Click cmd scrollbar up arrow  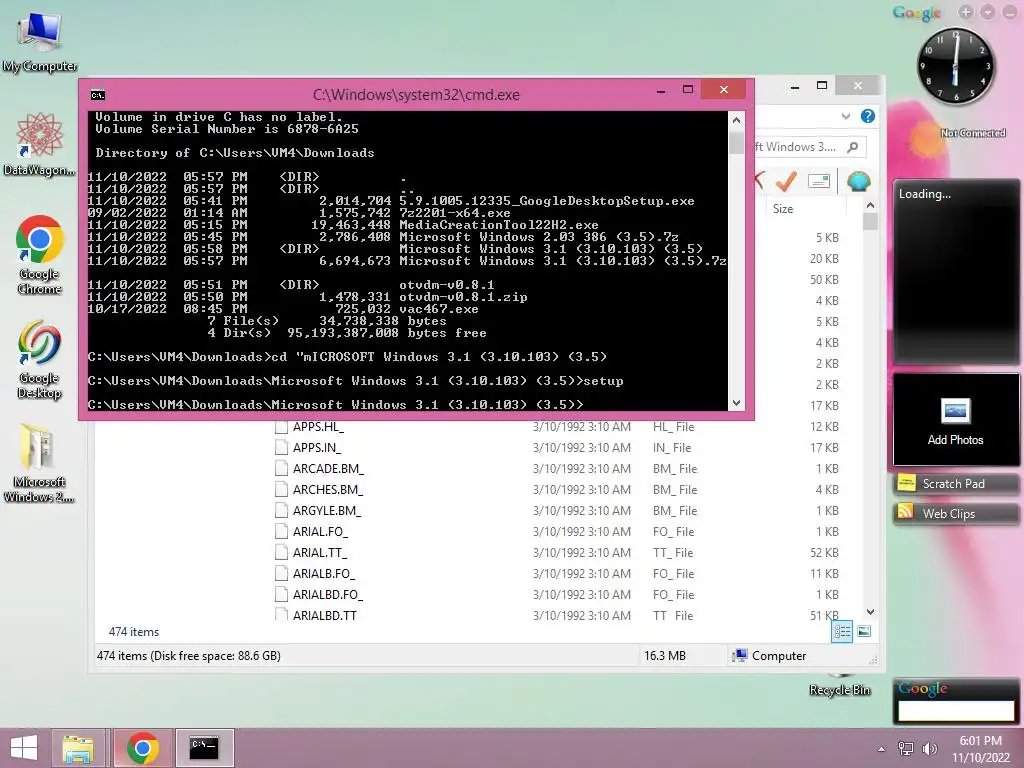pos(736,120)
